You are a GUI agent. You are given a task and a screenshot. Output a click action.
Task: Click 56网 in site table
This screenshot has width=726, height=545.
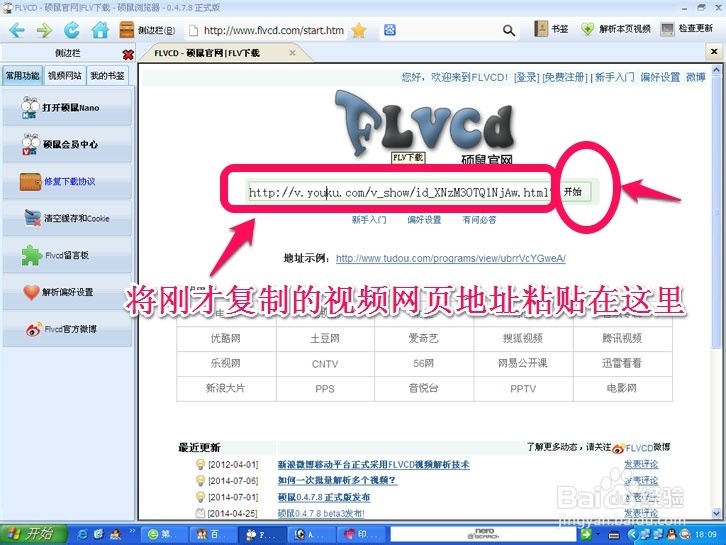click(424, 363)
